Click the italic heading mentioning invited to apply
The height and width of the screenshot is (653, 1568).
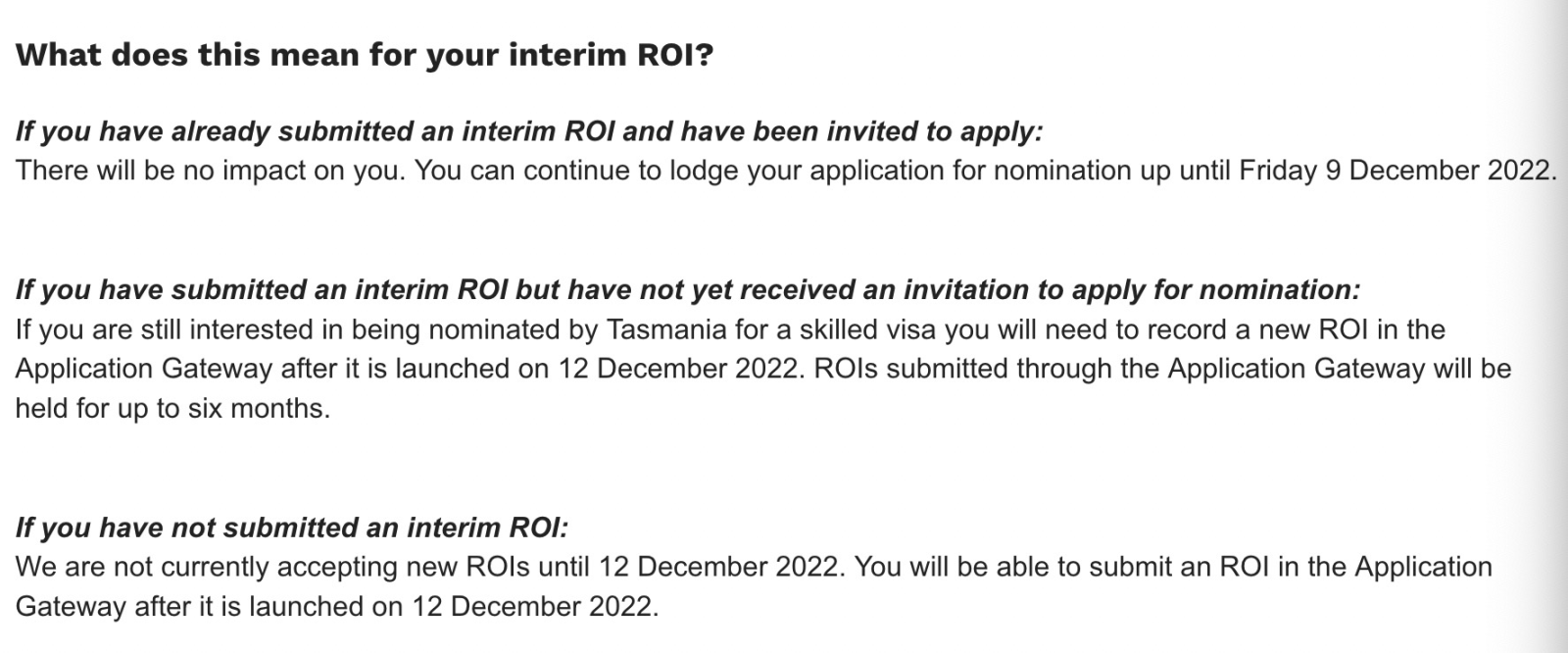[x=529, y=131]
